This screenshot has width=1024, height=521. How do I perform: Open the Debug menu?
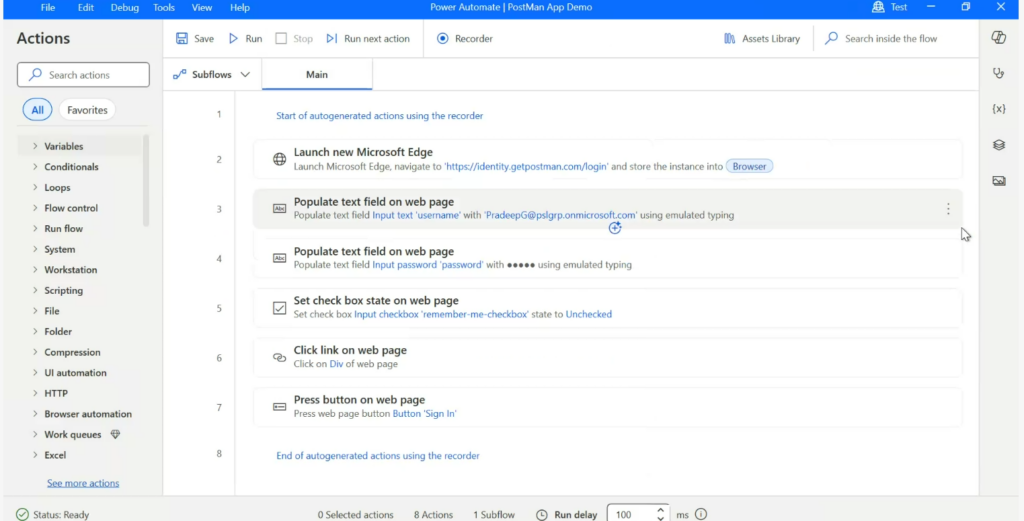(124, 7)
